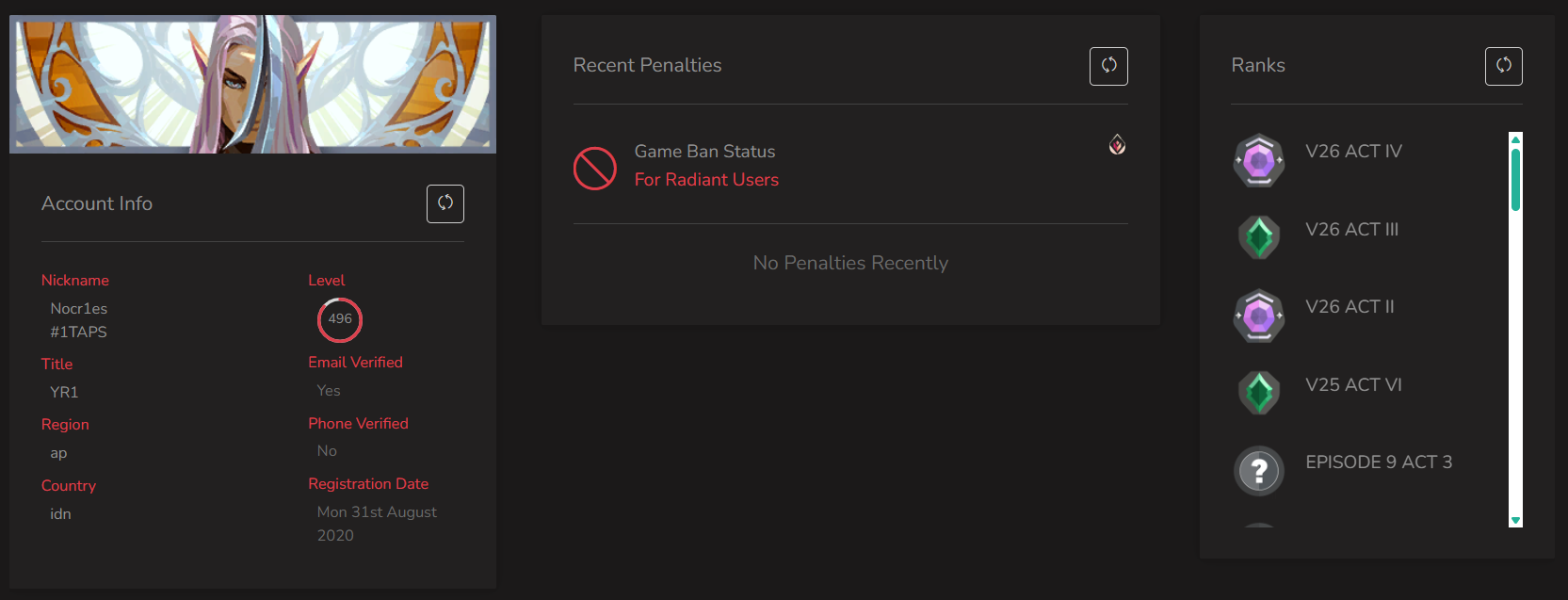The height and width of the screenshot is (600, 1568).
Task: Click the small Radiant rank badge icon
Action: (x=1117, y=144)
